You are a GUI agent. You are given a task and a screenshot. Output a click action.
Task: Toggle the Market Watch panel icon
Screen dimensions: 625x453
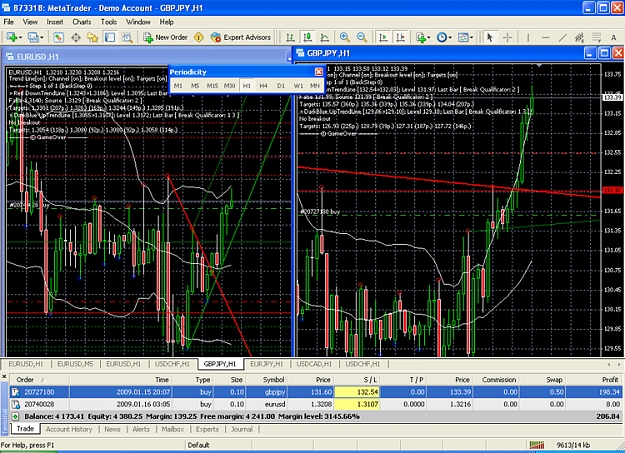tap(58, 37)
